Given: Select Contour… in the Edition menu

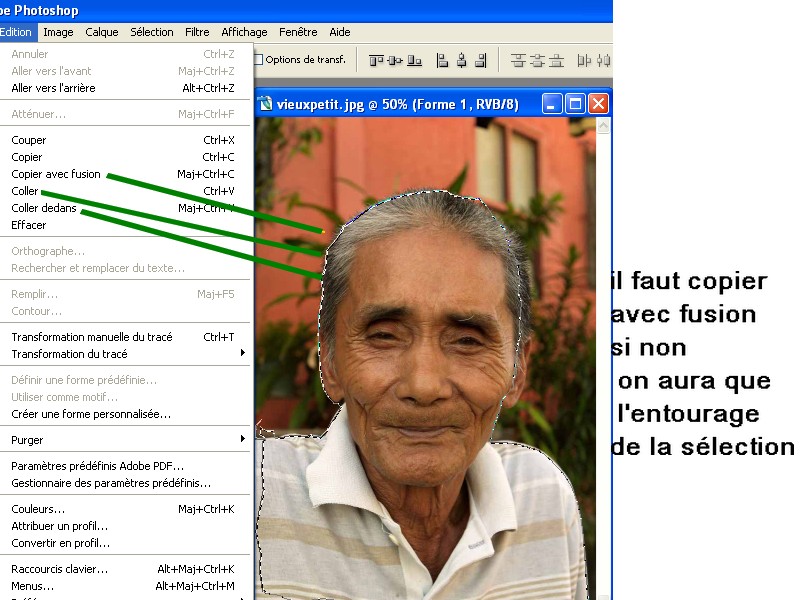Looking at the screenshot, I should pos(126,311).
